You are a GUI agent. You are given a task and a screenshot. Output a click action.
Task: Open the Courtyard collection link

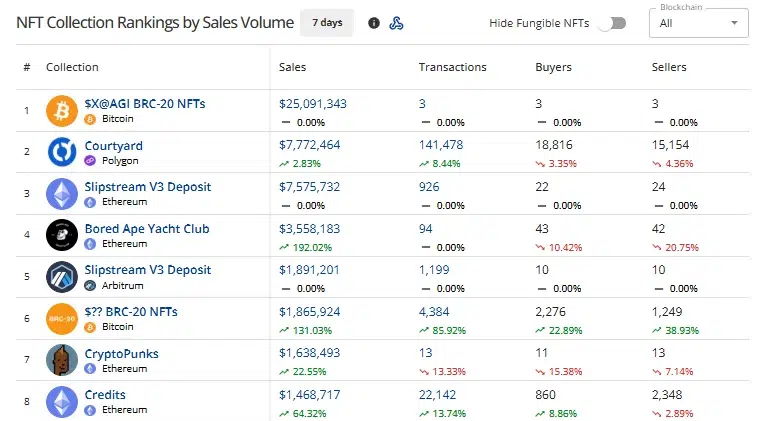pos(114,146)
